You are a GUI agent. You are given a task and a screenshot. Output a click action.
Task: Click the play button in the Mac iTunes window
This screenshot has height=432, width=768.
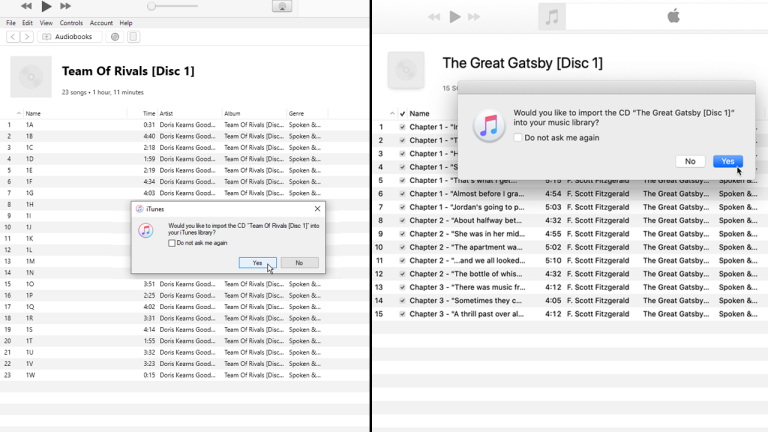point(455,17)
